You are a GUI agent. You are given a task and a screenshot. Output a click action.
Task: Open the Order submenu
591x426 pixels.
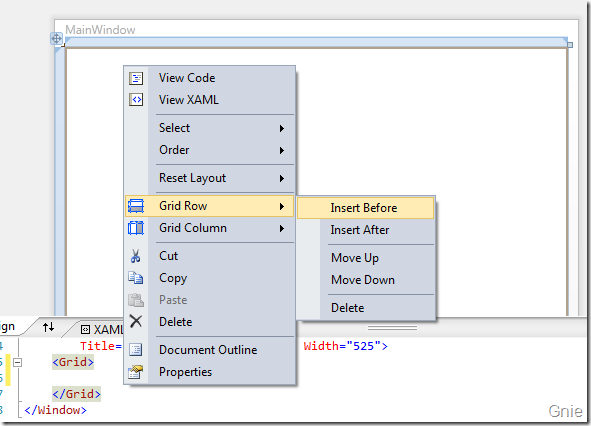pos(209,150)
